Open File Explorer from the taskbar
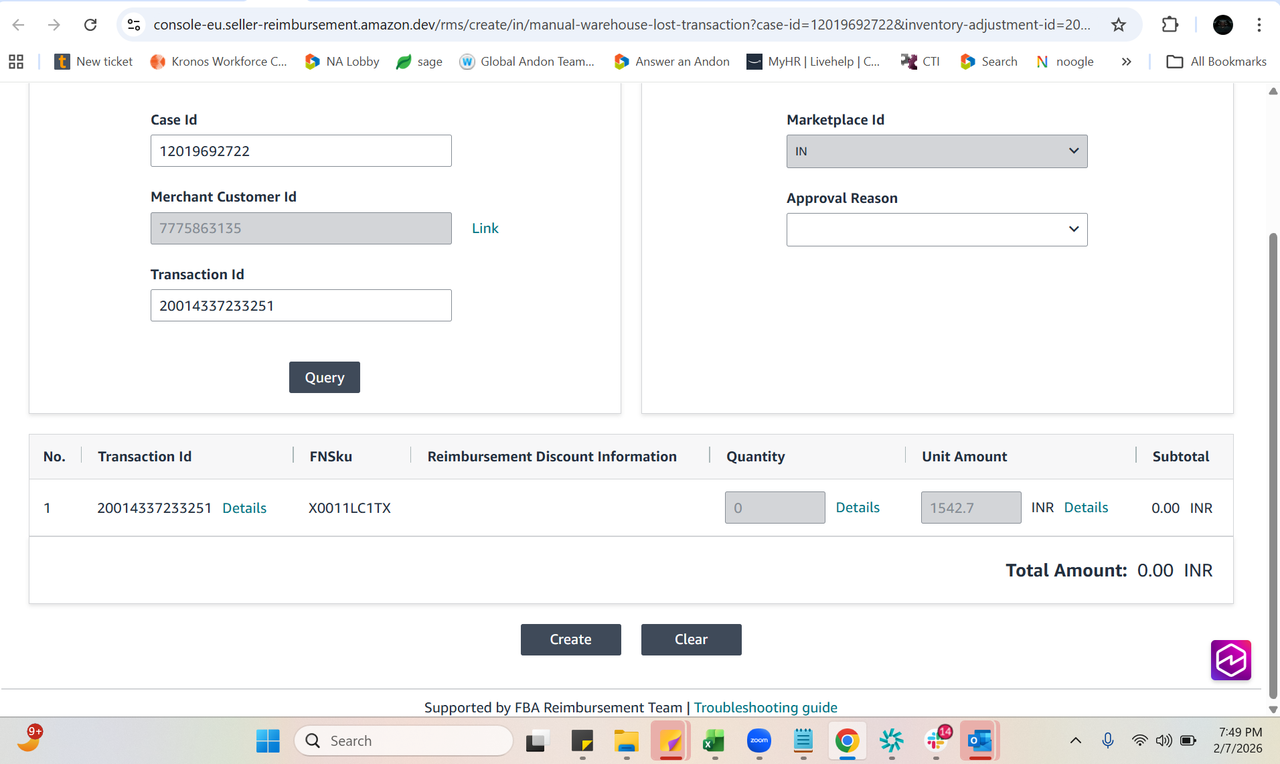Screen dimensions: 1280x764 [626, 740]
